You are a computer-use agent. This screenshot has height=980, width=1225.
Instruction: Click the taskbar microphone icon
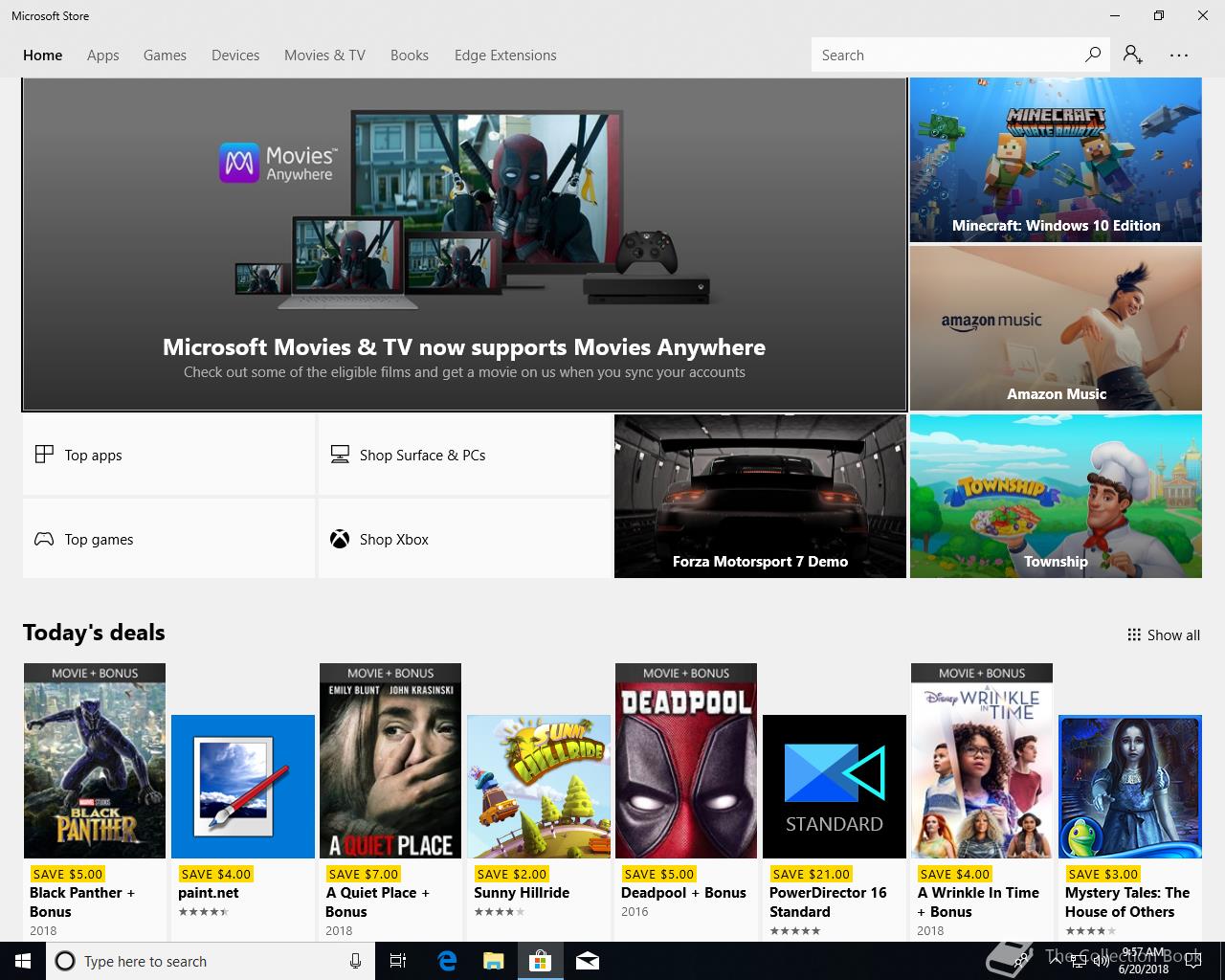coord(355,961)
